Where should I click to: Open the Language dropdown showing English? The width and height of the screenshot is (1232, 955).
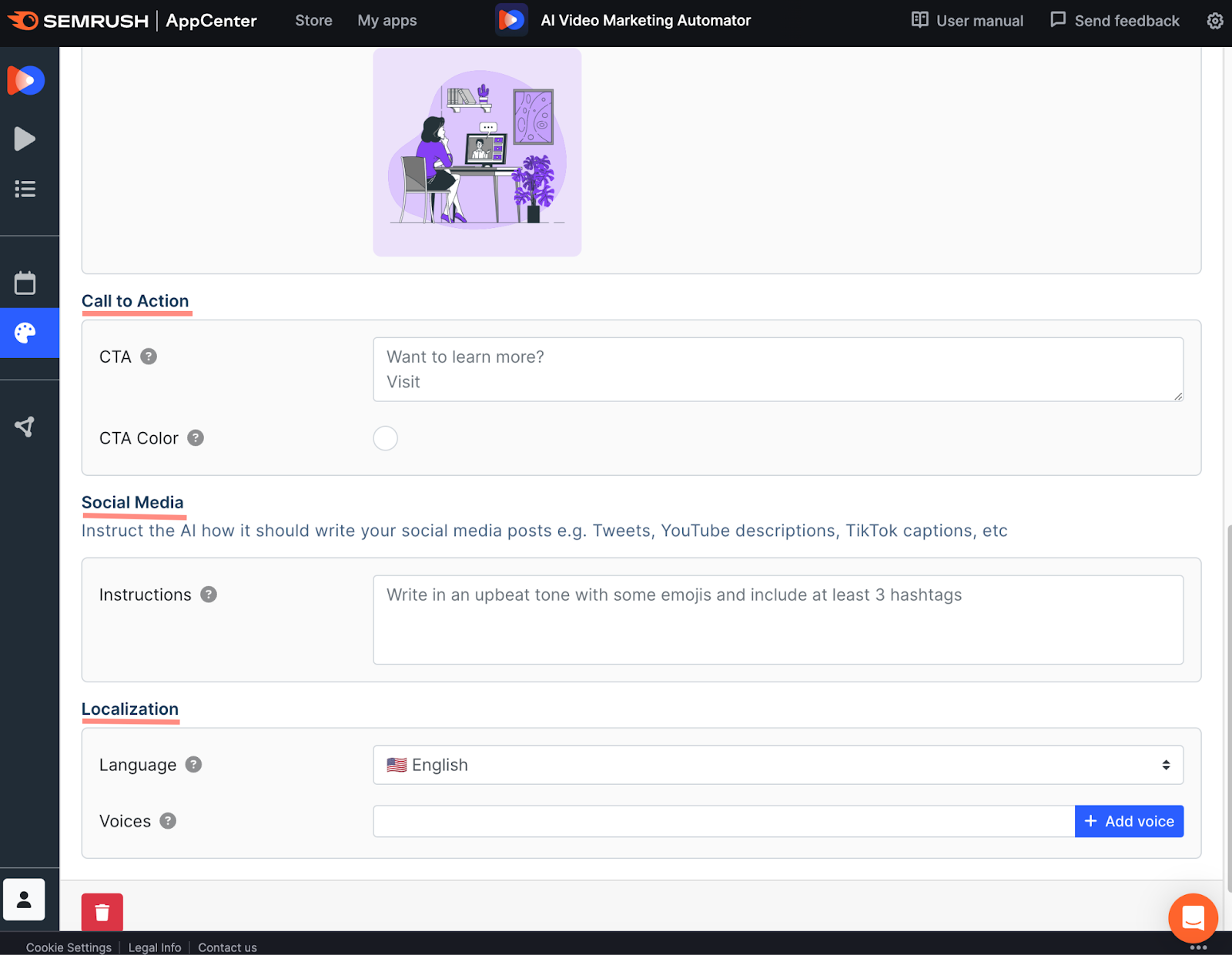click(778, 765)
